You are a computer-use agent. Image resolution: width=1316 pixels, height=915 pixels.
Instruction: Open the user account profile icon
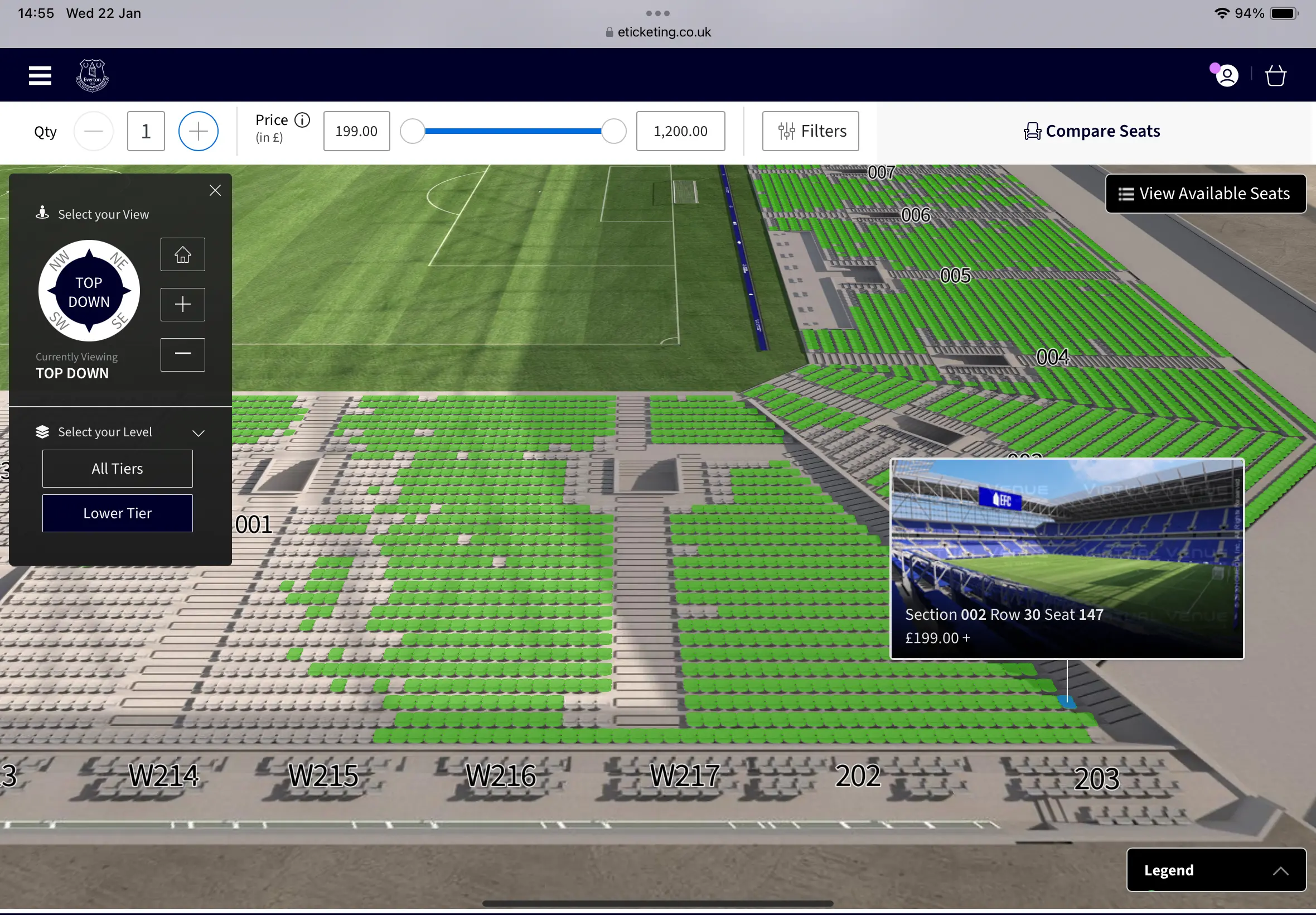[x=1227, y=76]
